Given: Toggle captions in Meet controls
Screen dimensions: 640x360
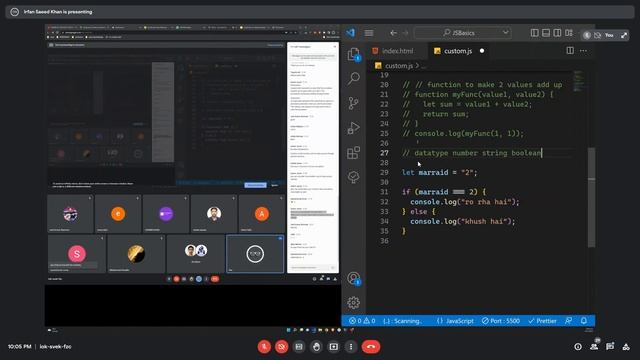Looking at the screenshot, I should (x=299, y=347).
